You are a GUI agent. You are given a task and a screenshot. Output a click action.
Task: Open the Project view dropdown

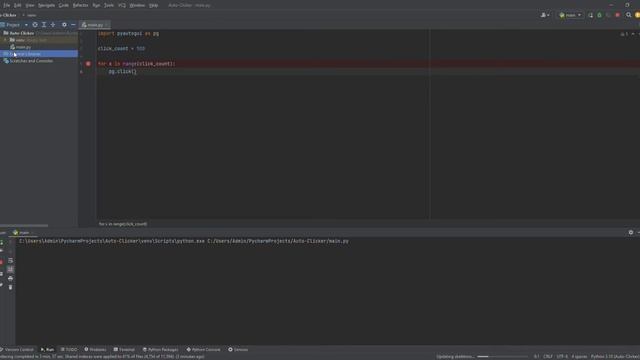tap(27, 25)
